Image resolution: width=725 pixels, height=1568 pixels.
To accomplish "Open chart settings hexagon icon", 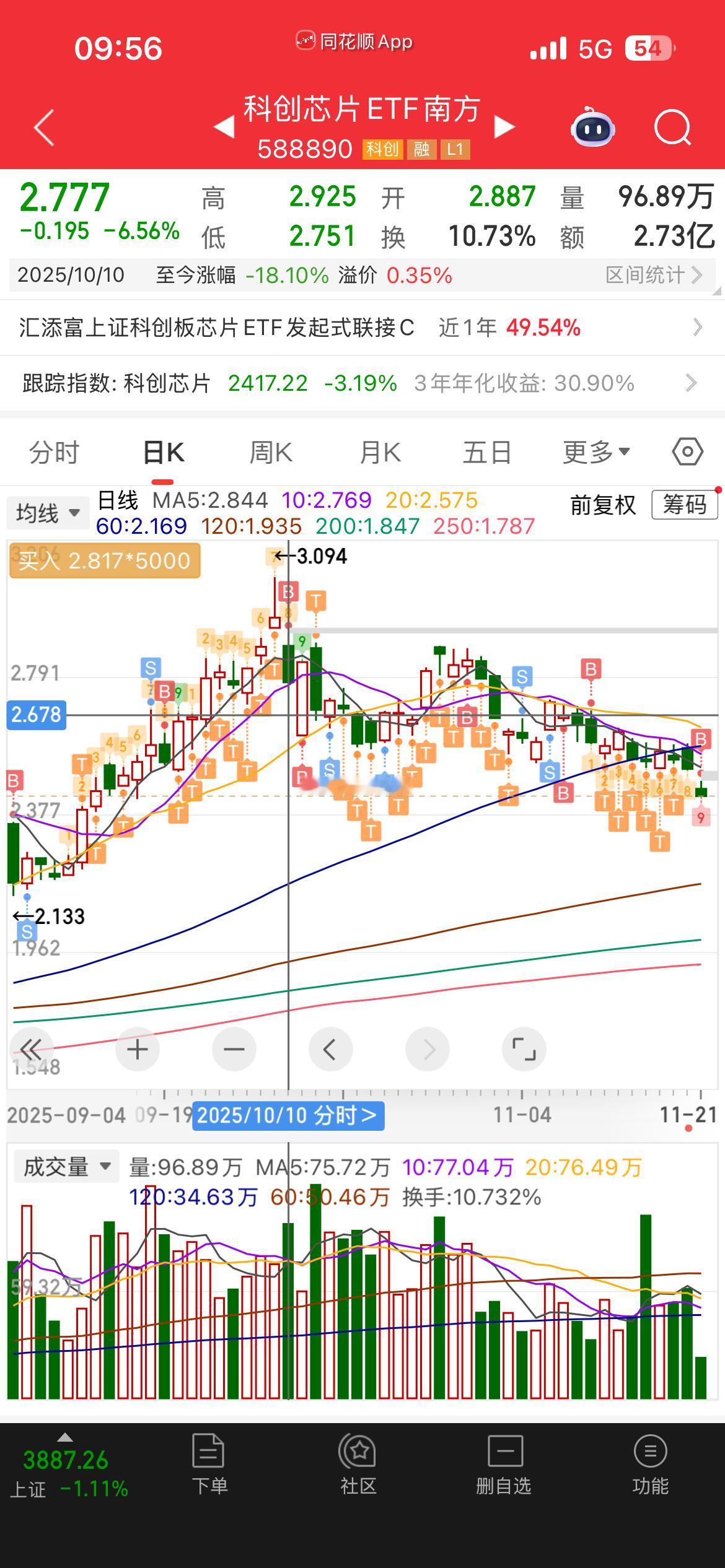I will click(687, 452).
